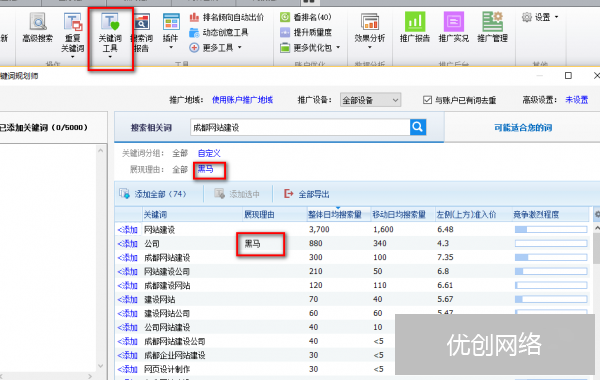
Task: Open 推广报告 promotion report
Action: (x=415, y=28)
